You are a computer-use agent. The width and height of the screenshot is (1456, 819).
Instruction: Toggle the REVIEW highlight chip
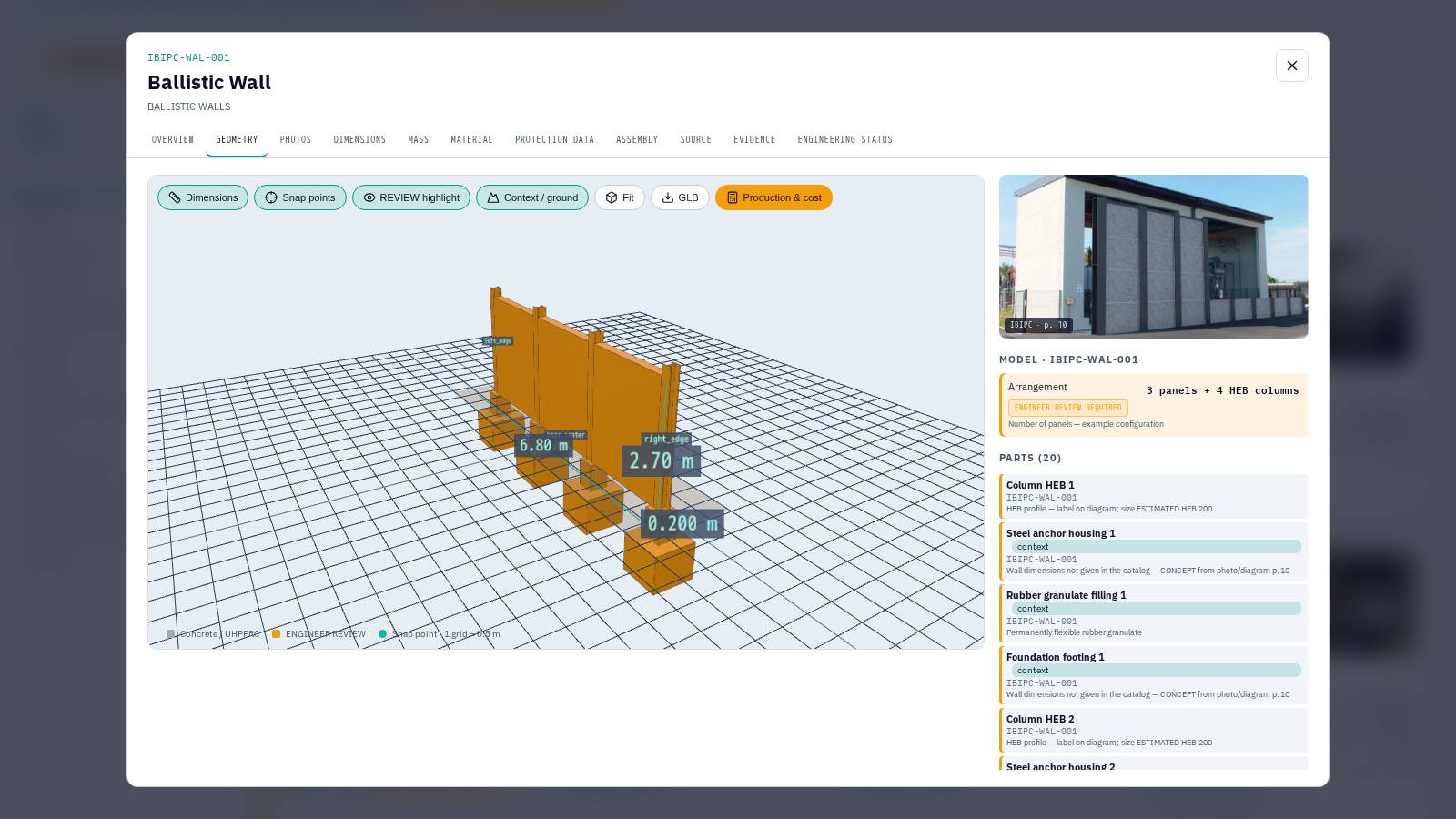coord(411,197)
